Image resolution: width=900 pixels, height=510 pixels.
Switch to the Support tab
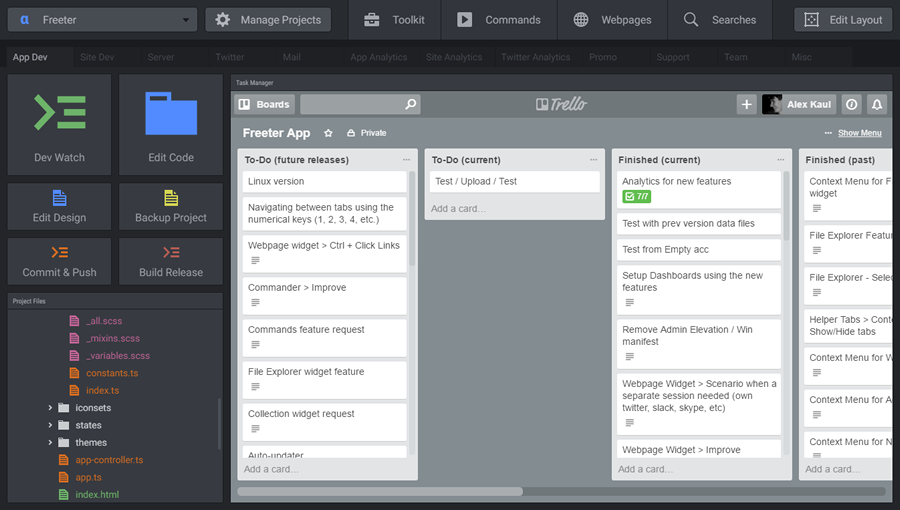[x=673, y=57]
